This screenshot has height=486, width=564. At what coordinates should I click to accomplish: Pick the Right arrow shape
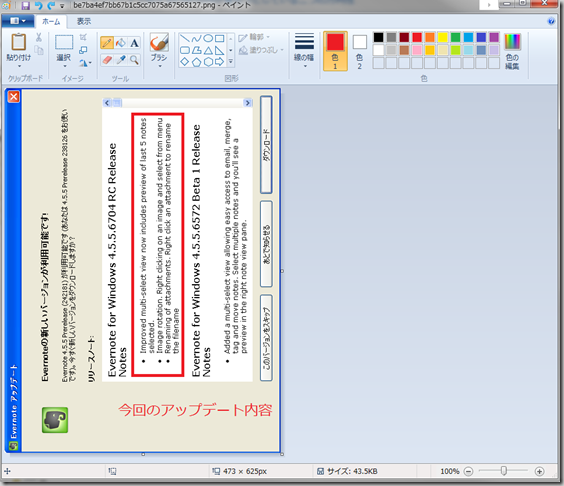click(x=219, y=62)
